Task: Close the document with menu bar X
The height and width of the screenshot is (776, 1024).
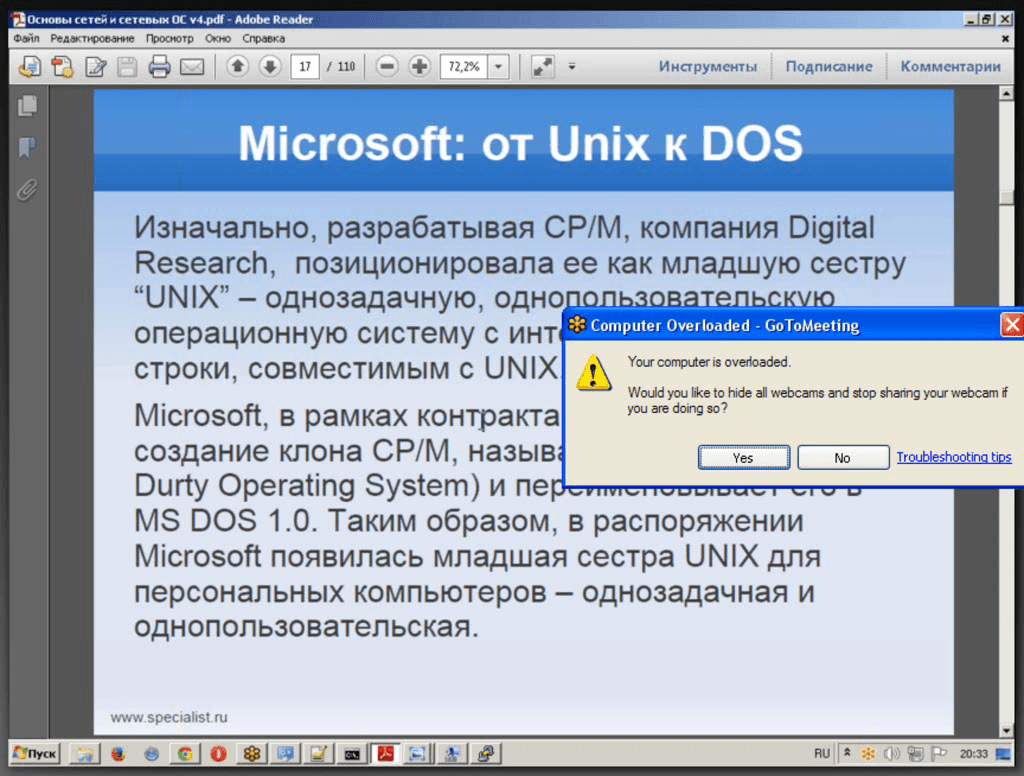Action: pos(1005,39)
